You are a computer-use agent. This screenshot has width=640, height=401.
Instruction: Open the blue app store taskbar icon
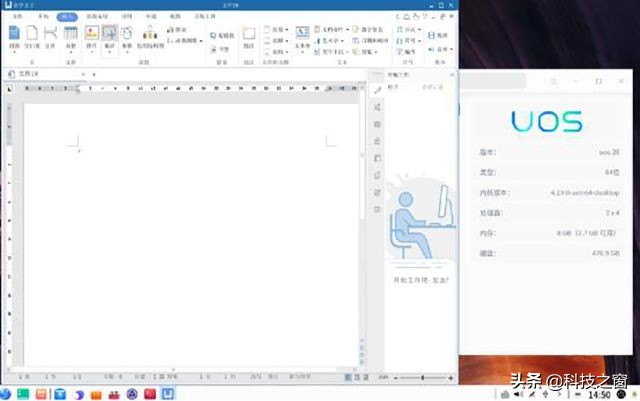60,394
